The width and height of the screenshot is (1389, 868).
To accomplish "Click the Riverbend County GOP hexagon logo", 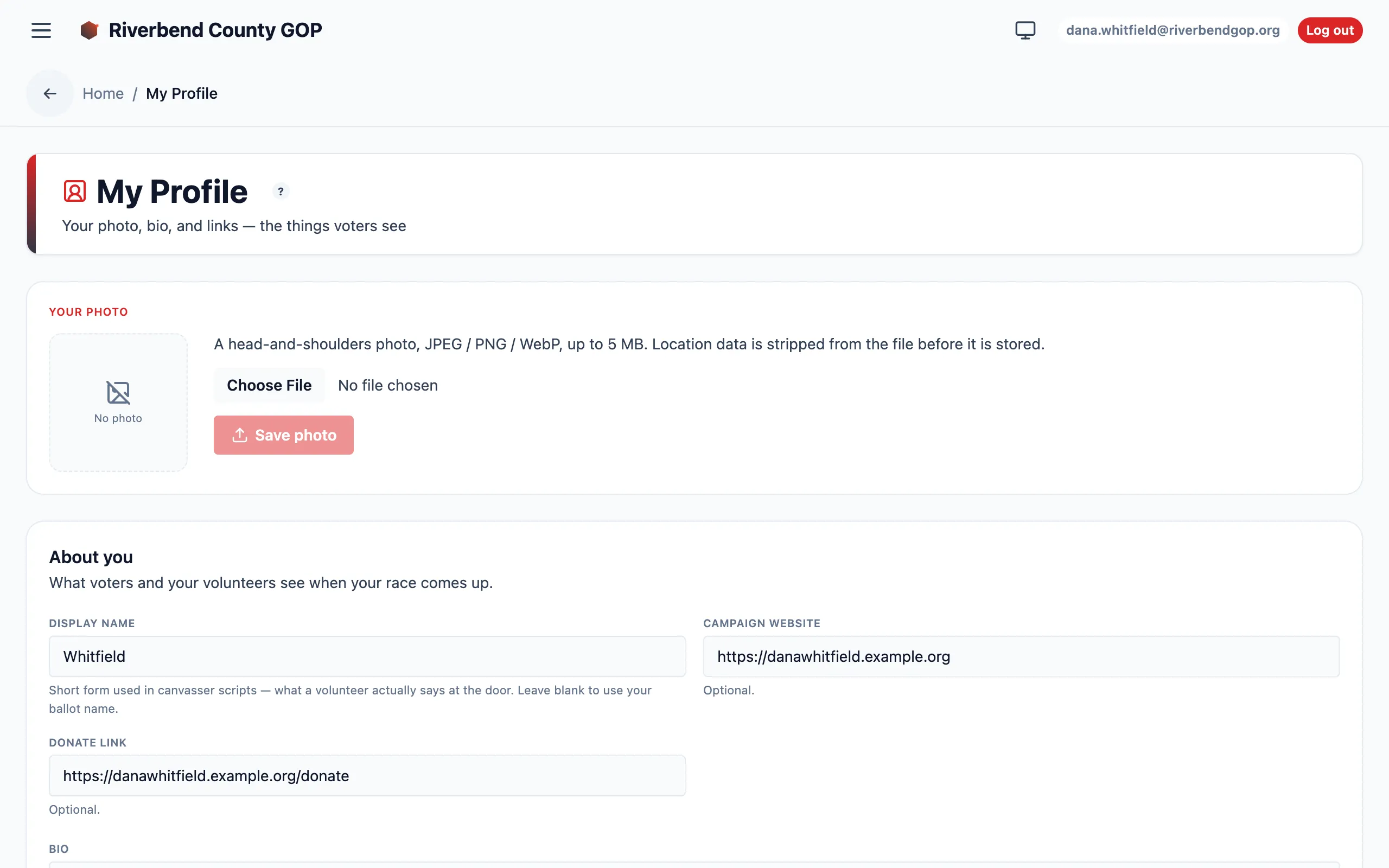I will (90, 30).
